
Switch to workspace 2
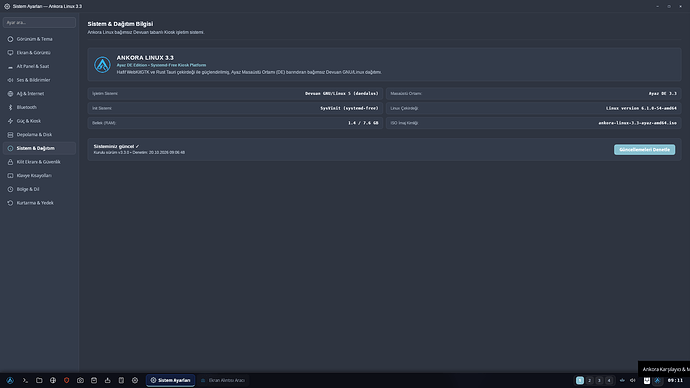(589, 381)
